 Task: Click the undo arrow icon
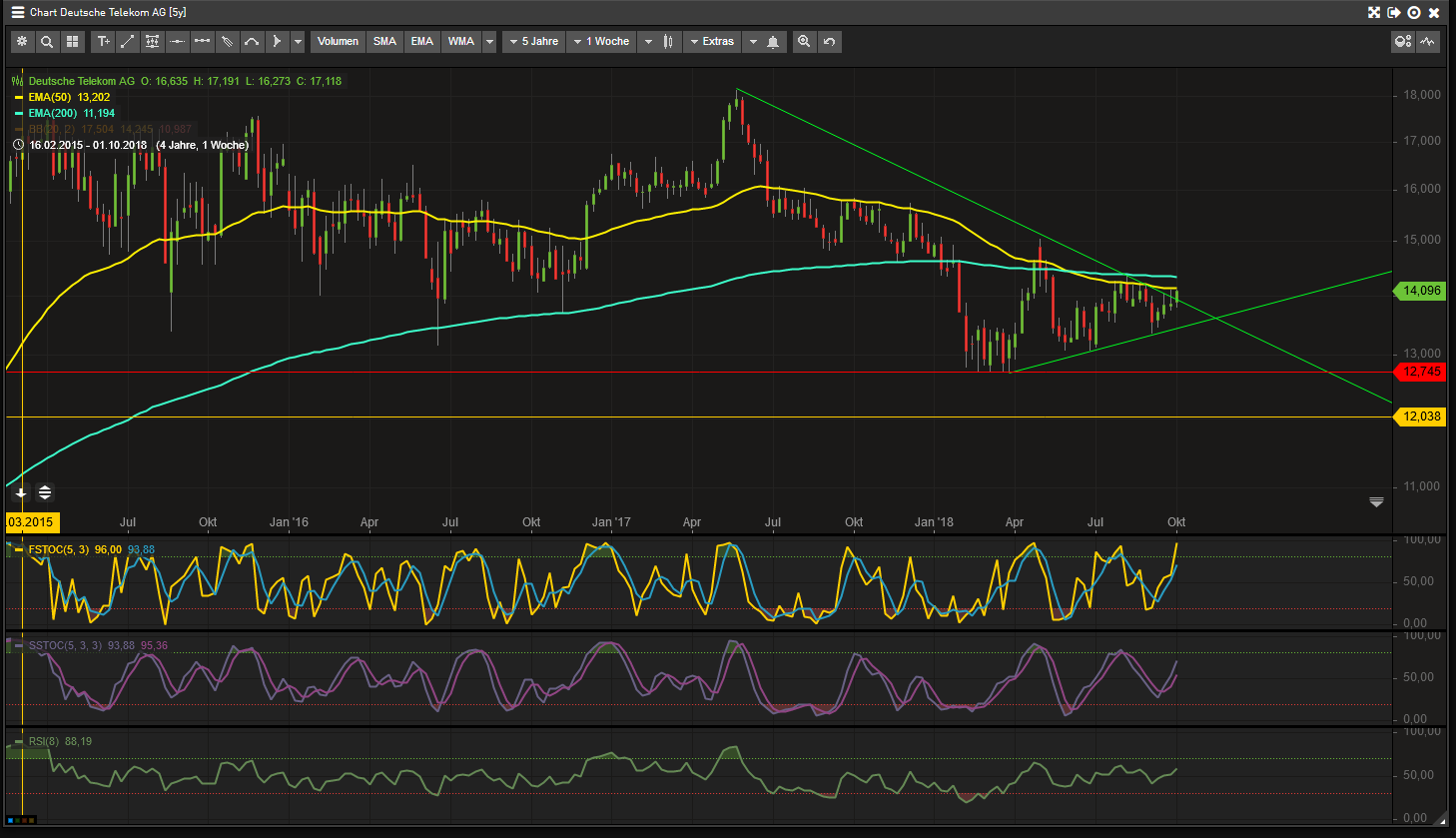(829, 42)
